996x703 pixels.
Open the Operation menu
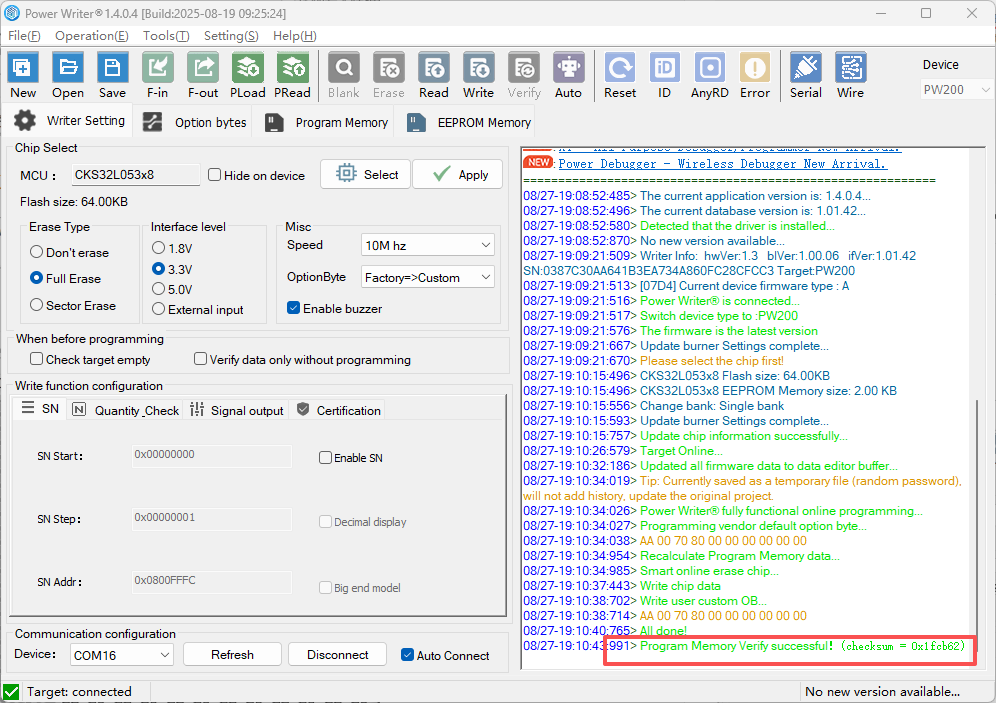(x=91, y=36)
